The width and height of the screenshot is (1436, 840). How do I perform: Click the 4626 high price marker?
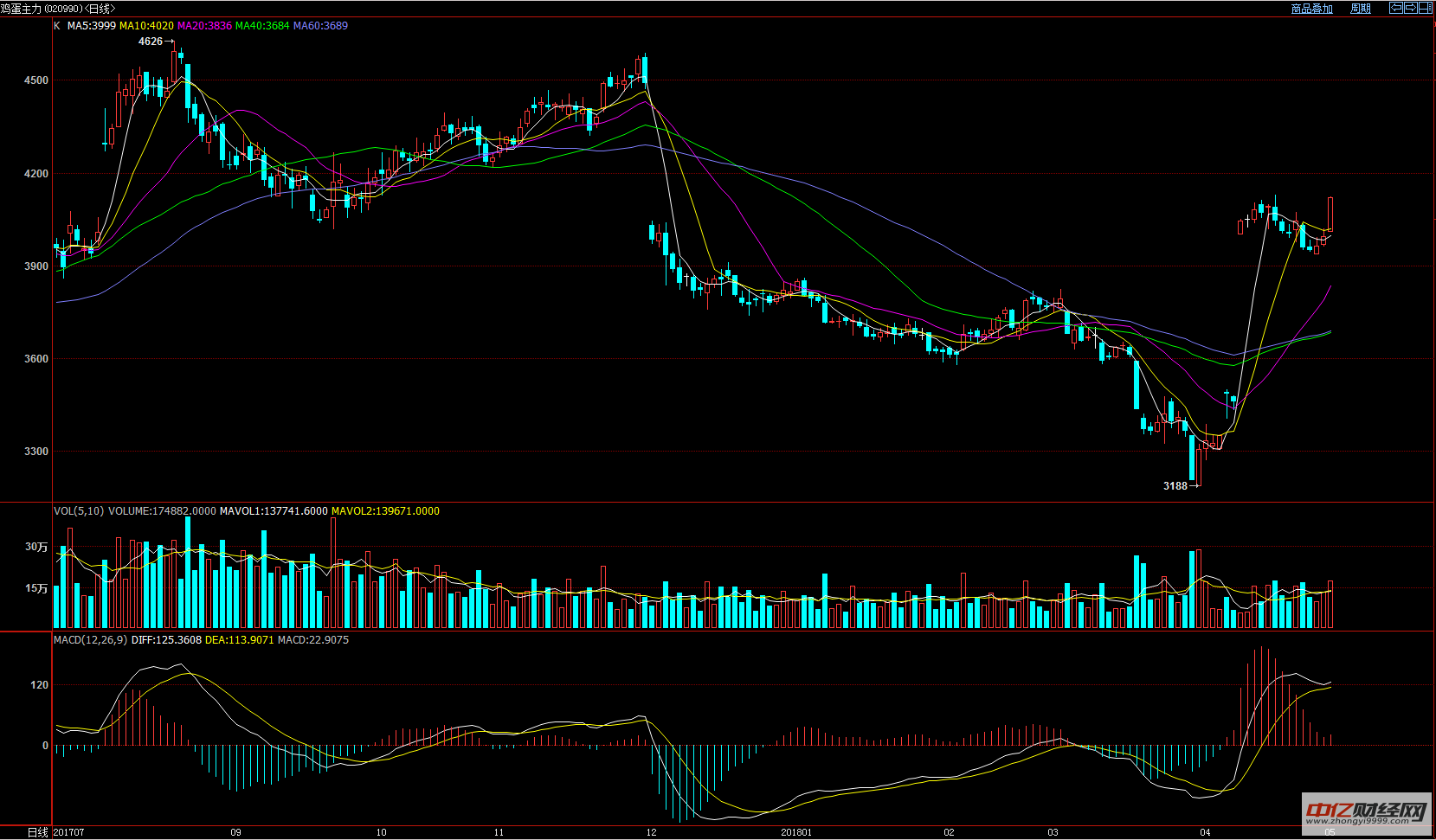coord(151,42)
